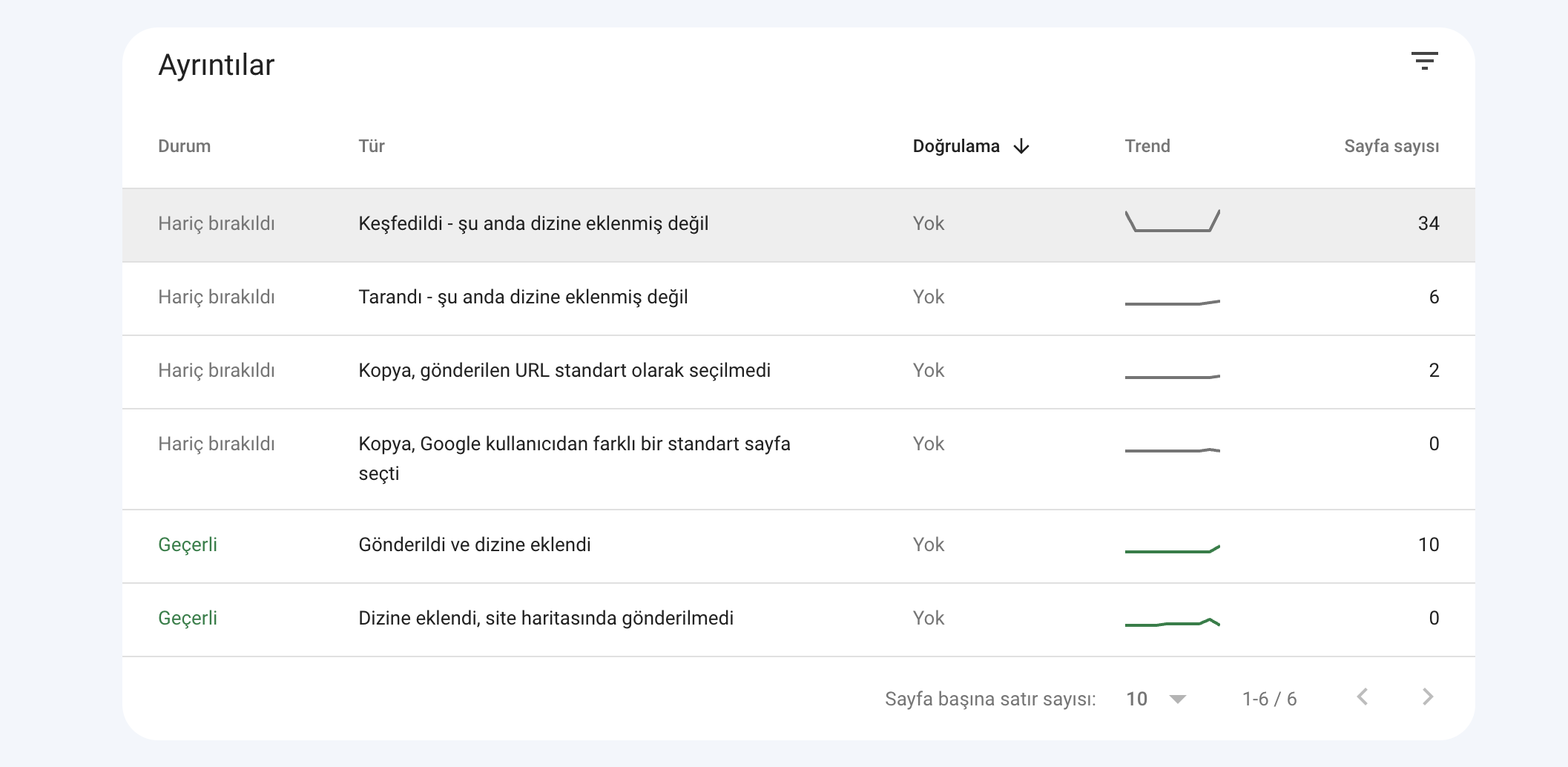Click trend sparkline of Dizine eklendi row
Screen dimensions: 1568x767
(1172, 622)
